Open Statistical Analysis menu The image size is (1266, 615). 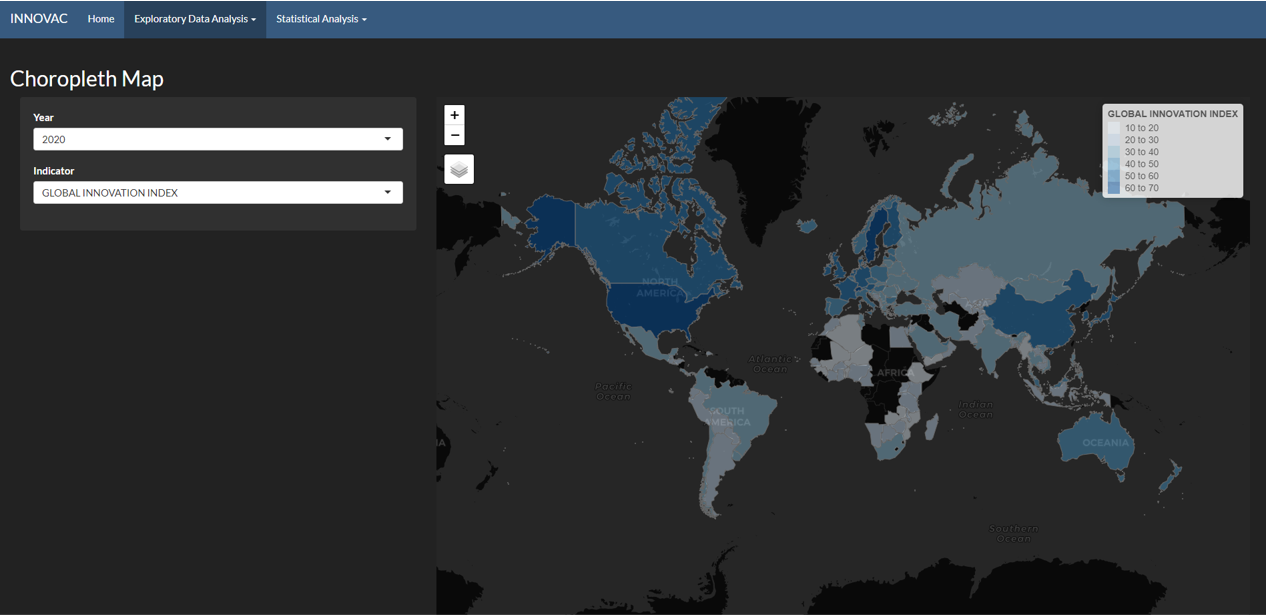[321, 19]
